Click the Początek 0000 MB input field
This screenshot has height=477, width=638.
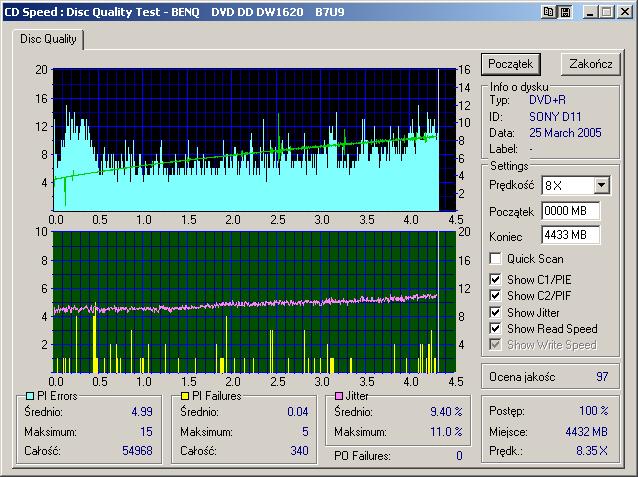pyautogui.click(x=570, y=211)
